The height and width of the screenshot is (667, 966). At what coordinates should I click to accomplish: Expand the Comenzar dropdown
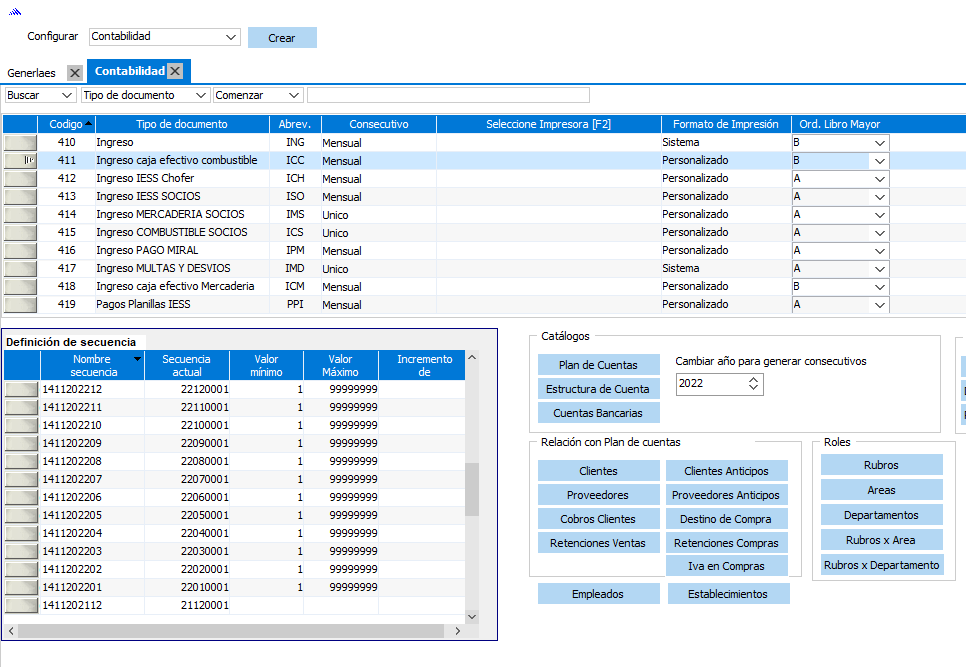tap(293, 95)
